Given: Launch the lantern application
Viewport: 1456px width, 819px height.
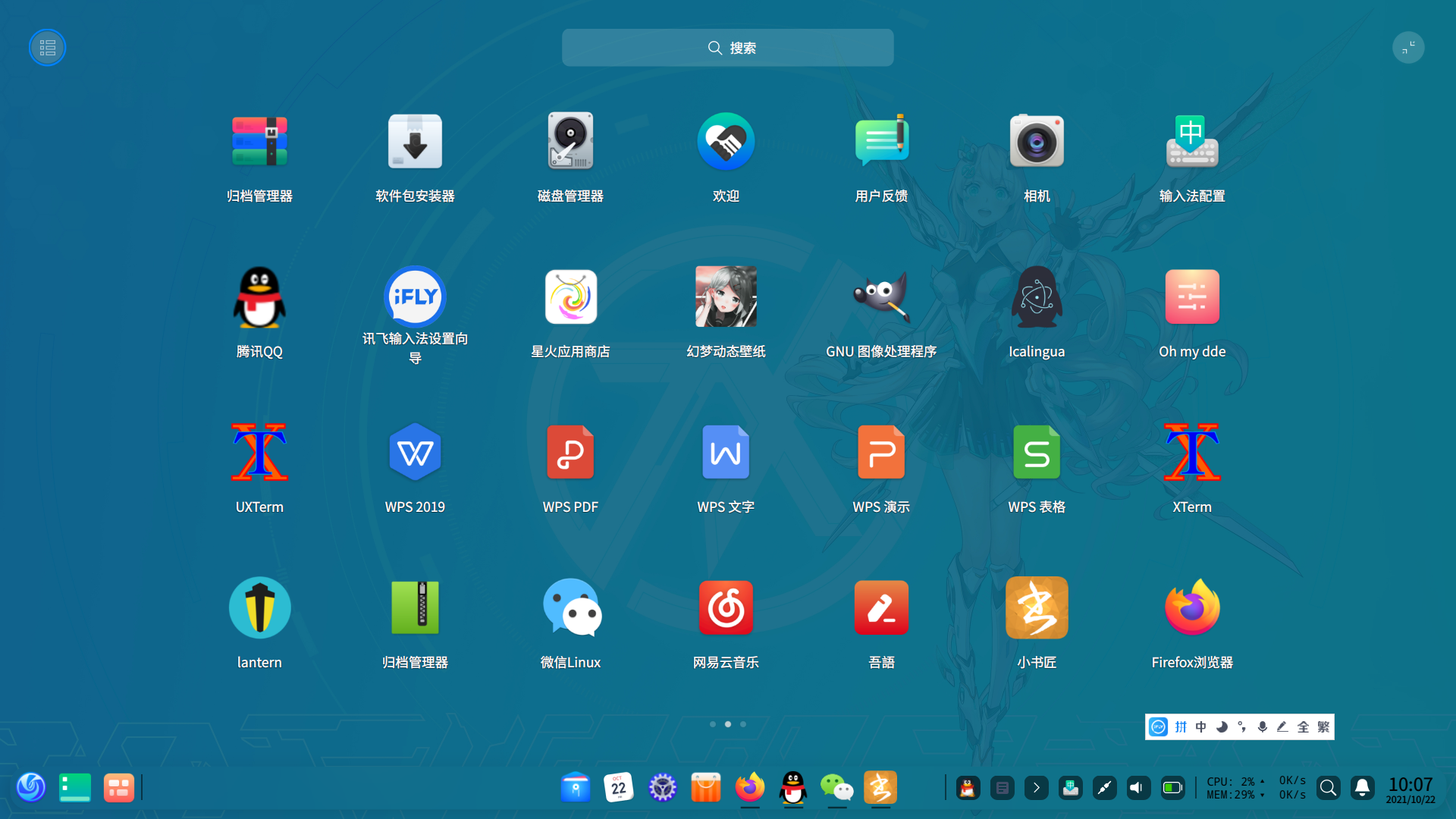Looking at the screenshot, I should click(259, 607).
